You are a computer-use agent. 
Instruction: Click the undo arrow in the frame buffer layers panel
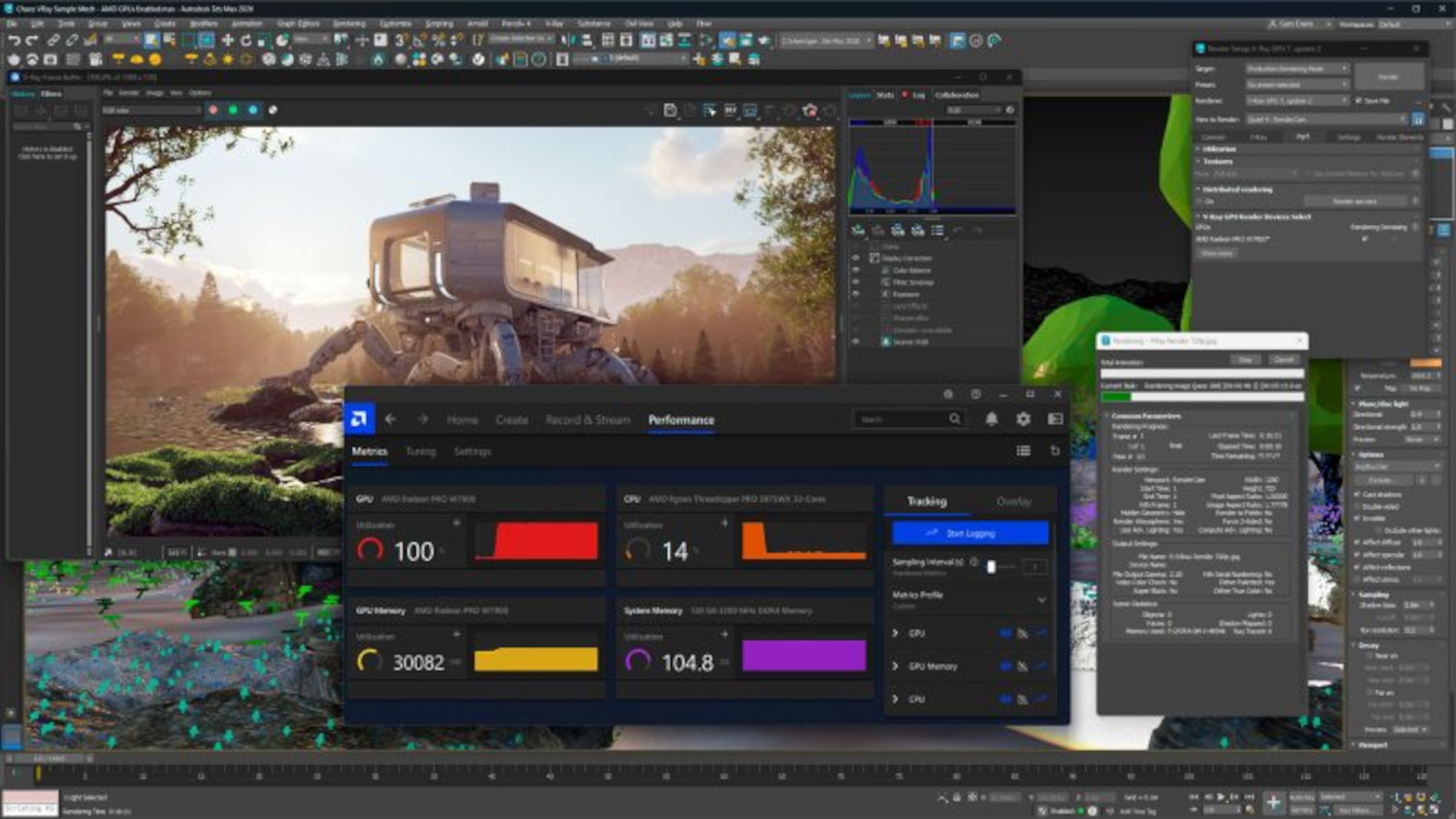pyautogui.click(x=957, y=230)
